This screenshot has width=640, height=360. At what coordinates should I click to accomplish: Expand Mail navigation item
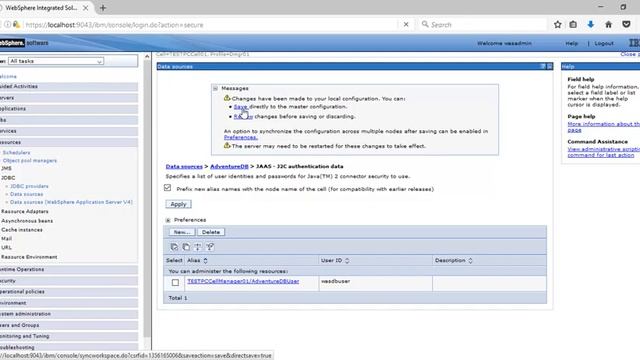(x=6, y=239)
